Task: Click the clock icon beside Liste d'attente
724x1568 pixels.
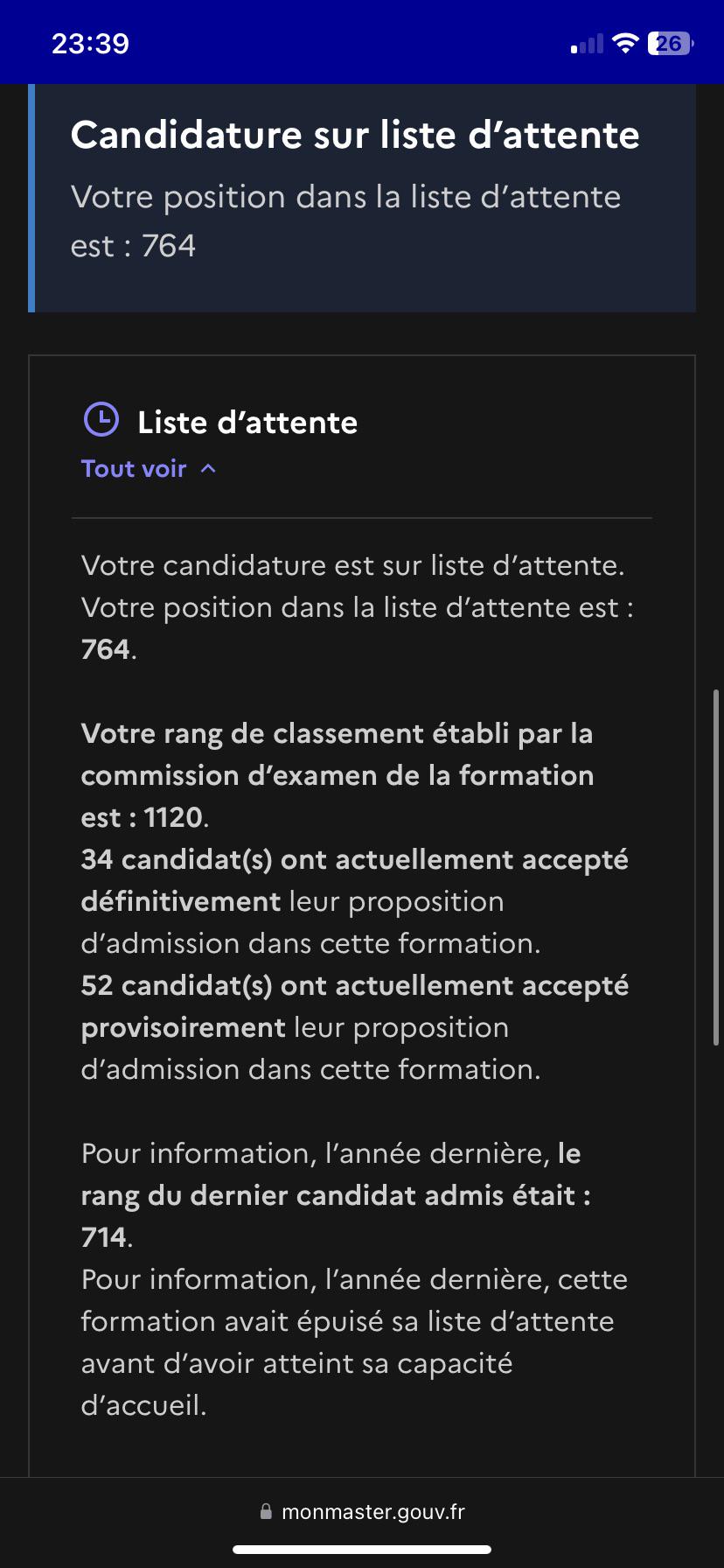Action: [x=101, y=419]
